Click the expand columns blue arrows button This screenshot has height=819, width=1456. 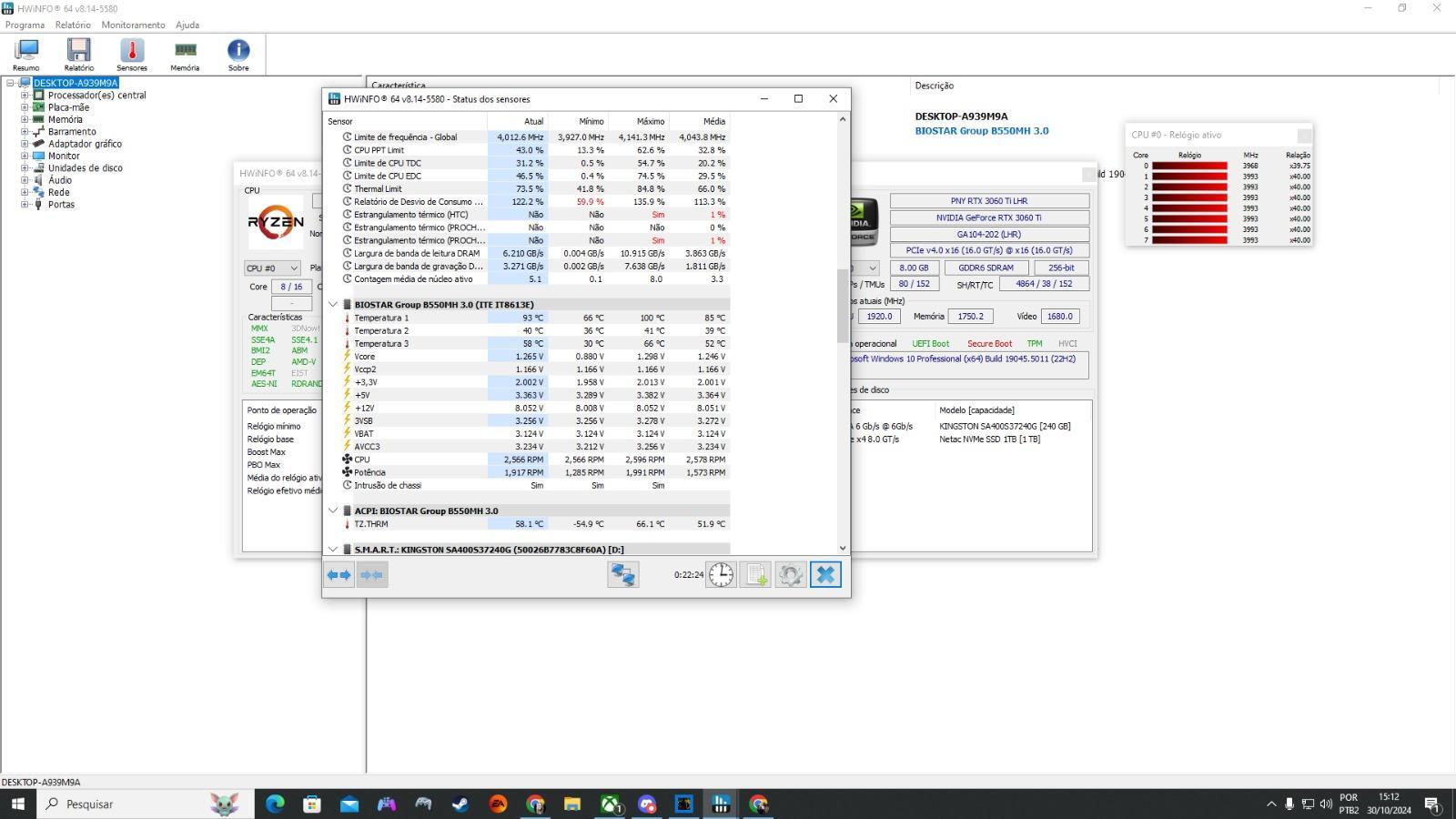(x=339, y=574)
